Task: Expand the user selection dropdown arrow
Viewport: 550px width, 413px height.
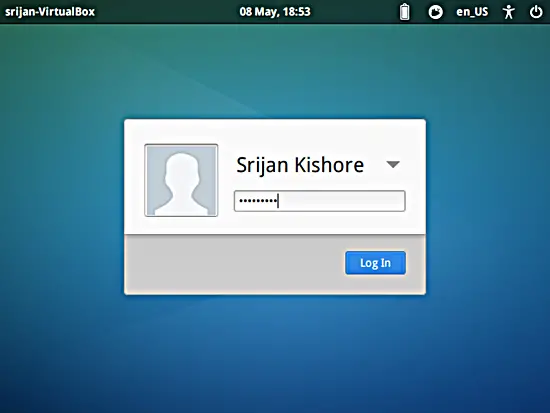Action: click(393, 164)
